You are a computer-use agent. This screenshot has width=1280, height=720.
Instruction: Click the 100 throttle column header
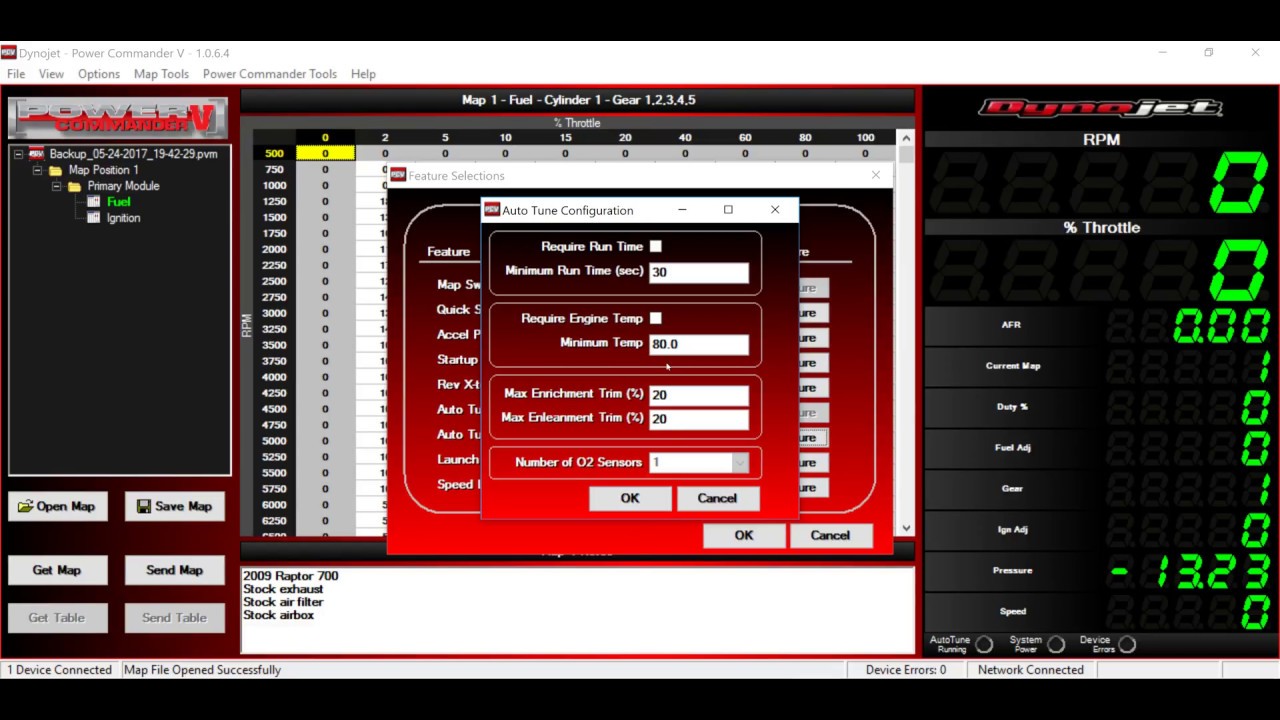coord(865,137)
